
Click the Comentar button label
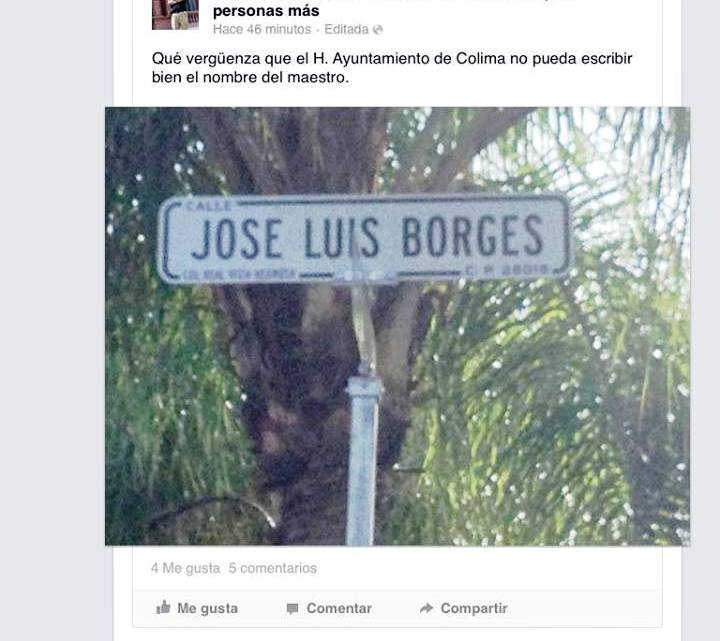[339, 608]
